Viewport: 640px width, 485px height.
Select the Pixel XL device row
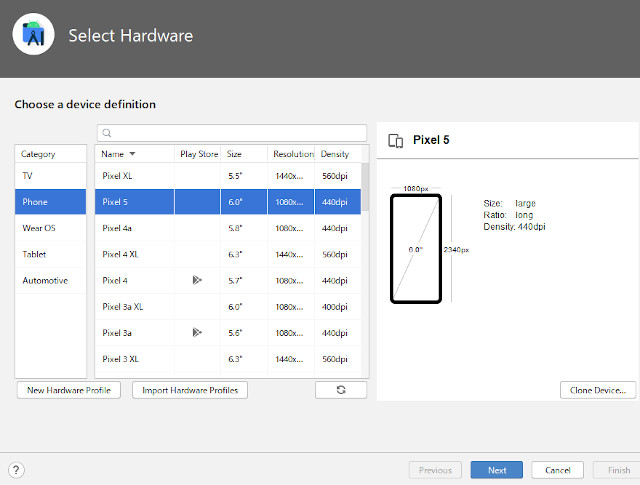click(228, 176)
